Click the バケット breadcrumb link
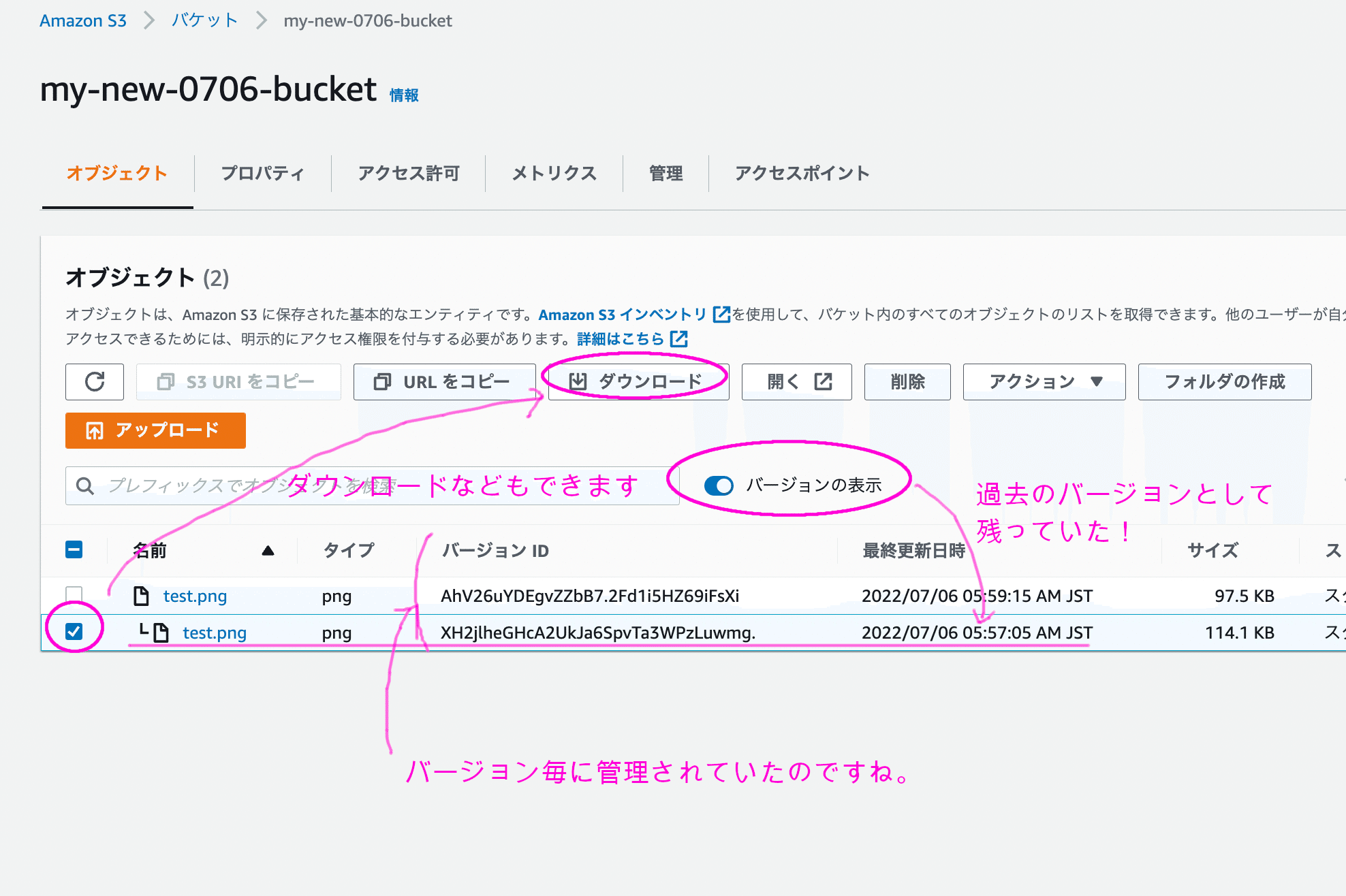Image resolution: width=1346 pixels, height=896 pixels. click(x=204, y=20)
